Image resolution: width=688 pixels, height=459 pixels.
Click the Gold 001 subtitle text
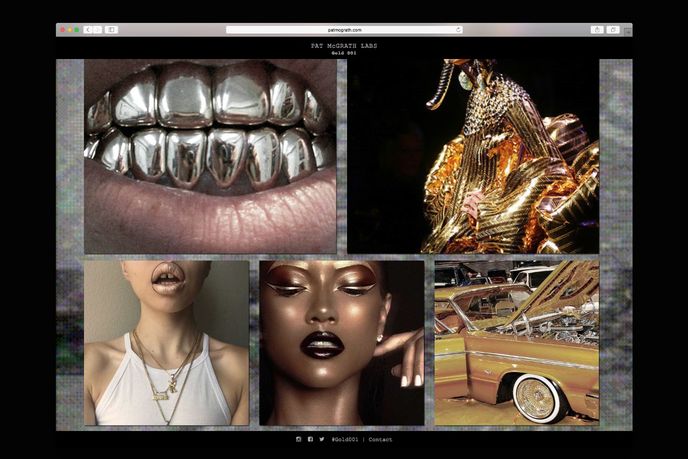pyautogui.click(x=344, y=53)
